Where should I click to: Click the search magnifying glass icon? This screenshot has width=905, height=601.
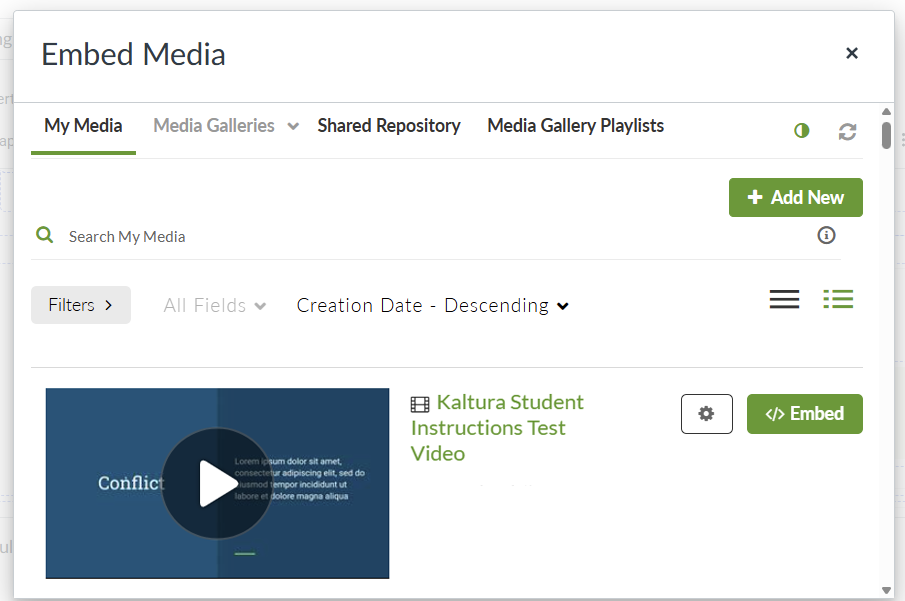[x=44, y=235]
